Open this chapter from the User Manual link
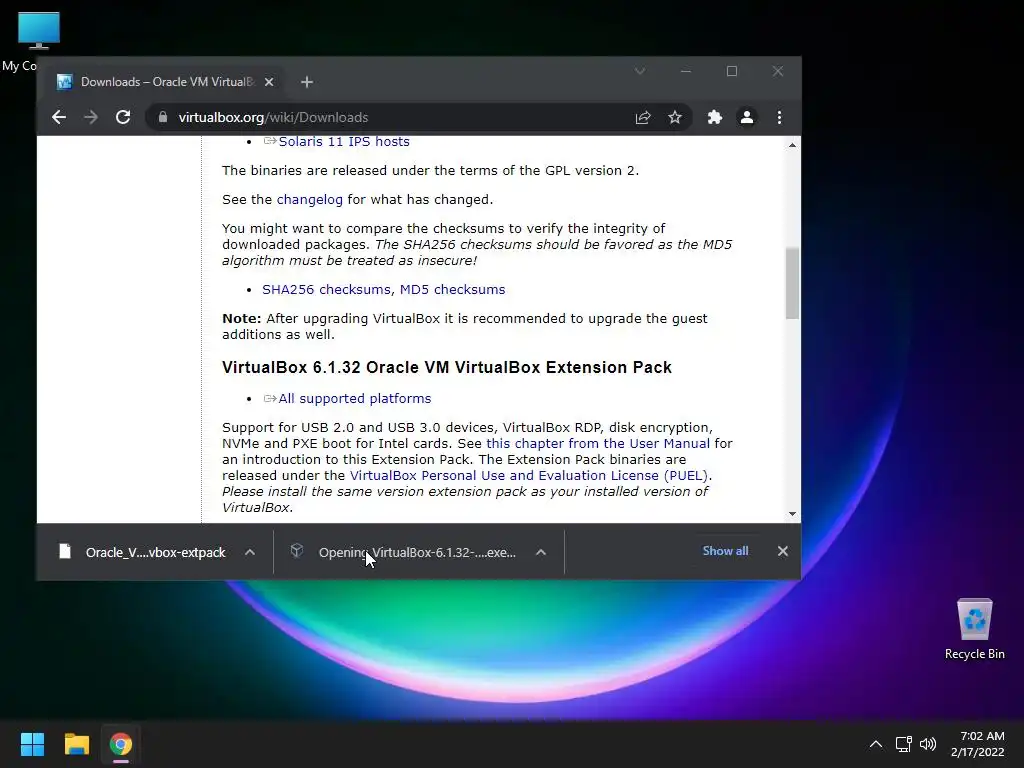 (598, 443)
